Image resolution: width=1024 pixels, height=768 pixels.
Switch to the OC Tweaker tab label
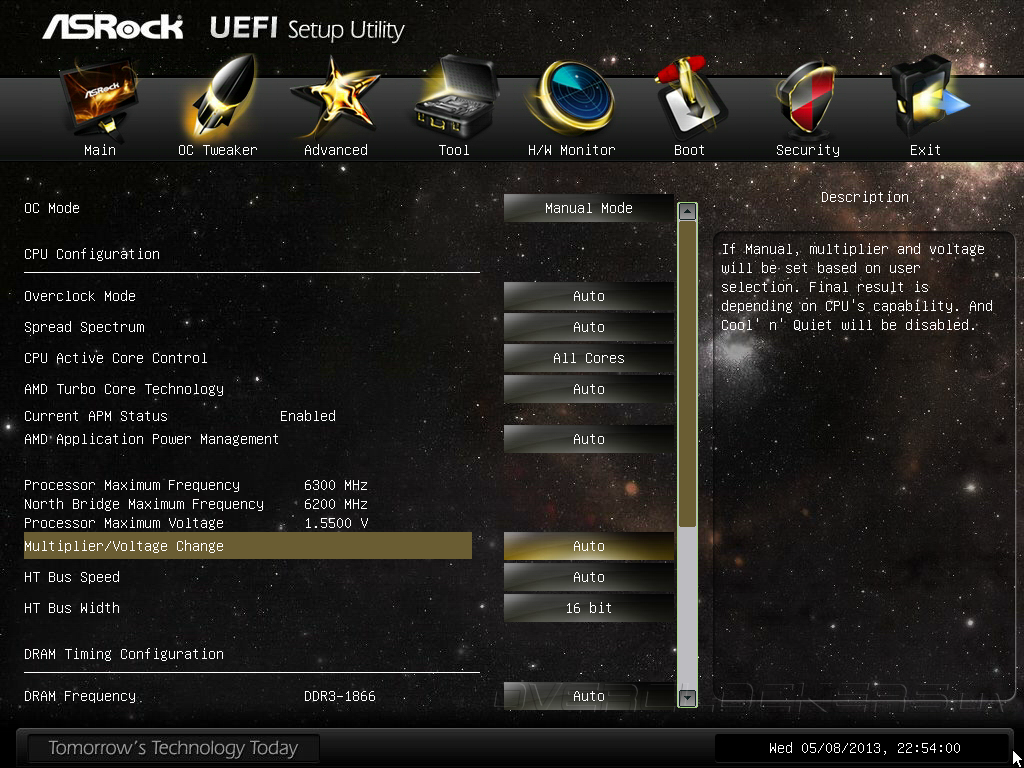pyautogui.click(x=217, y=150)
